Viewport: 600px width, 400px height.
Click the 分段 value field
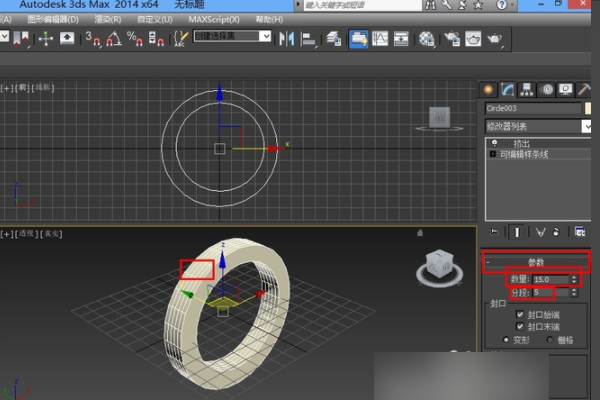(x=551, y=293)
